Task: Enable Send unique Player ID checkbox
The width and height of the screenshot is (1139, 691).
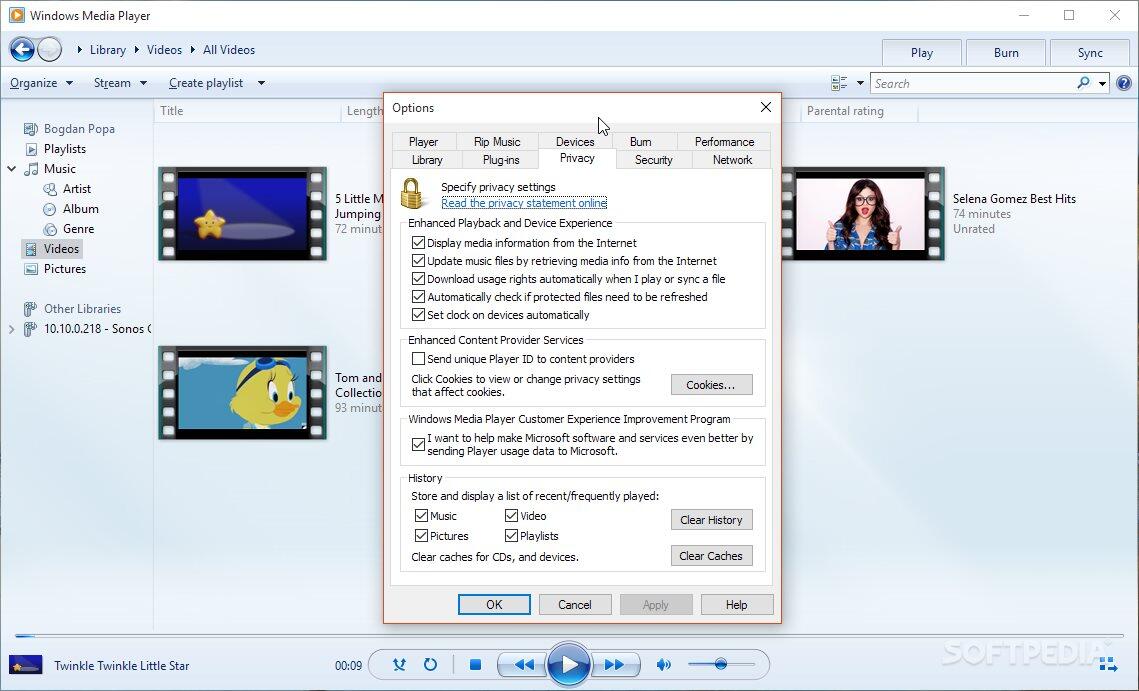Action: click(x=419, y=359)
